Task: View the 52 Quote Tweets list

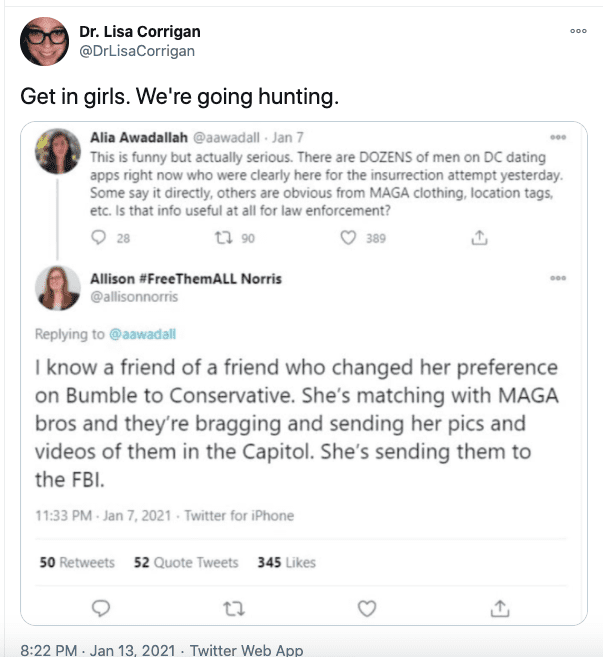Action: [187, 563]
